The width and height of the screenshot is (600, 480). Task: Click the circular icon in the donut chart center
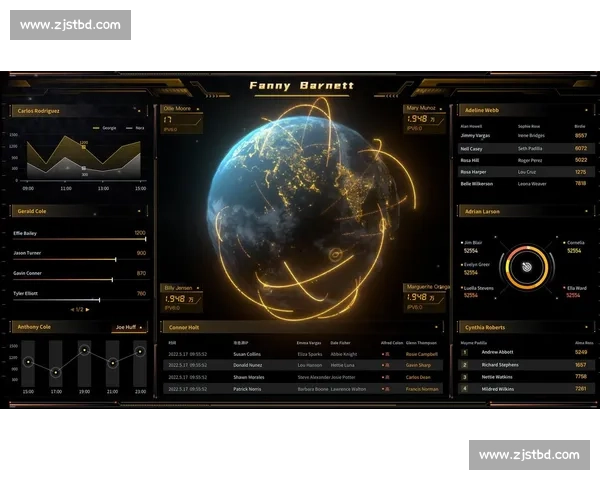[525, 267]
